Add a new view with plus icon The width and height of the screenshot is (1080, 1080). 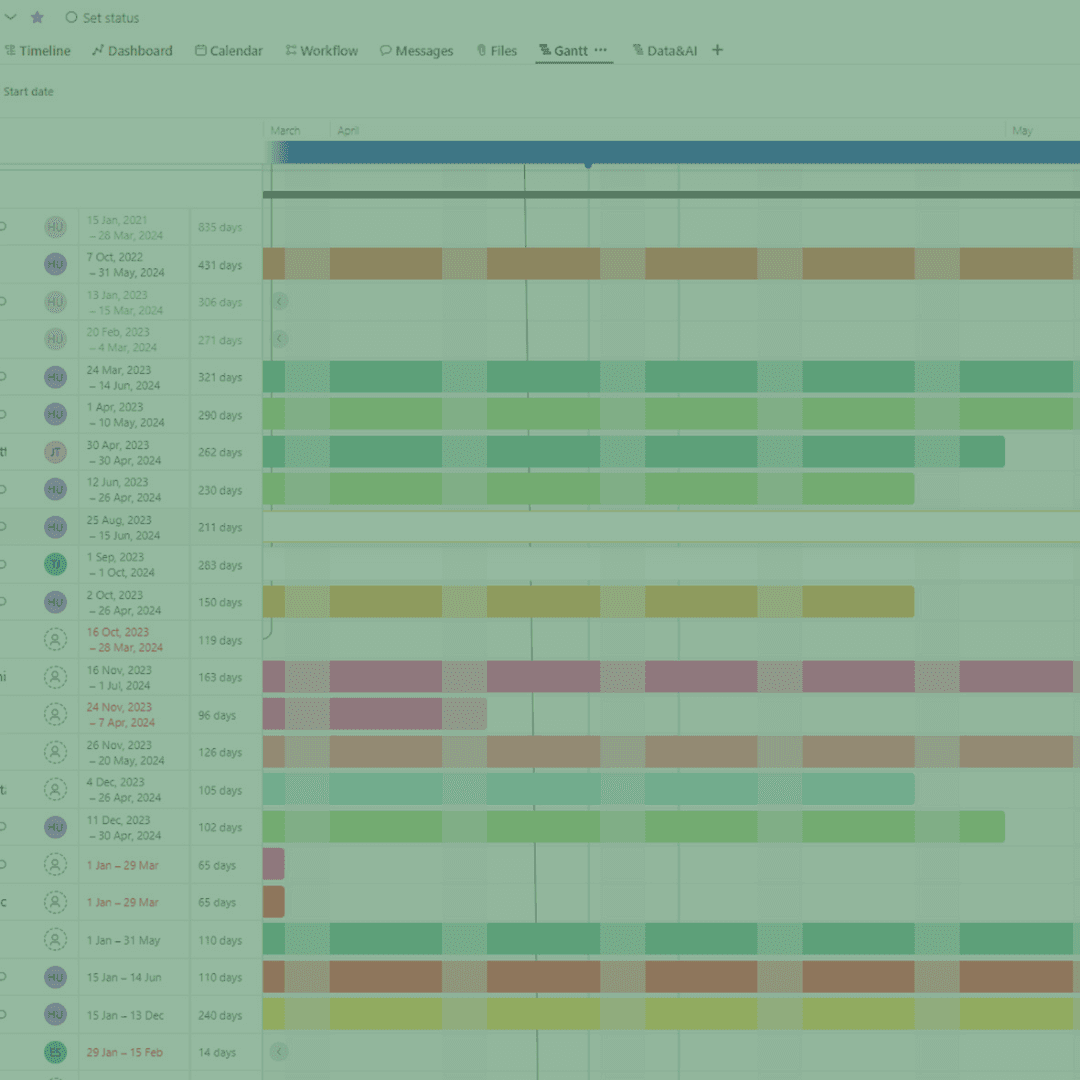(x=717, y=50)
